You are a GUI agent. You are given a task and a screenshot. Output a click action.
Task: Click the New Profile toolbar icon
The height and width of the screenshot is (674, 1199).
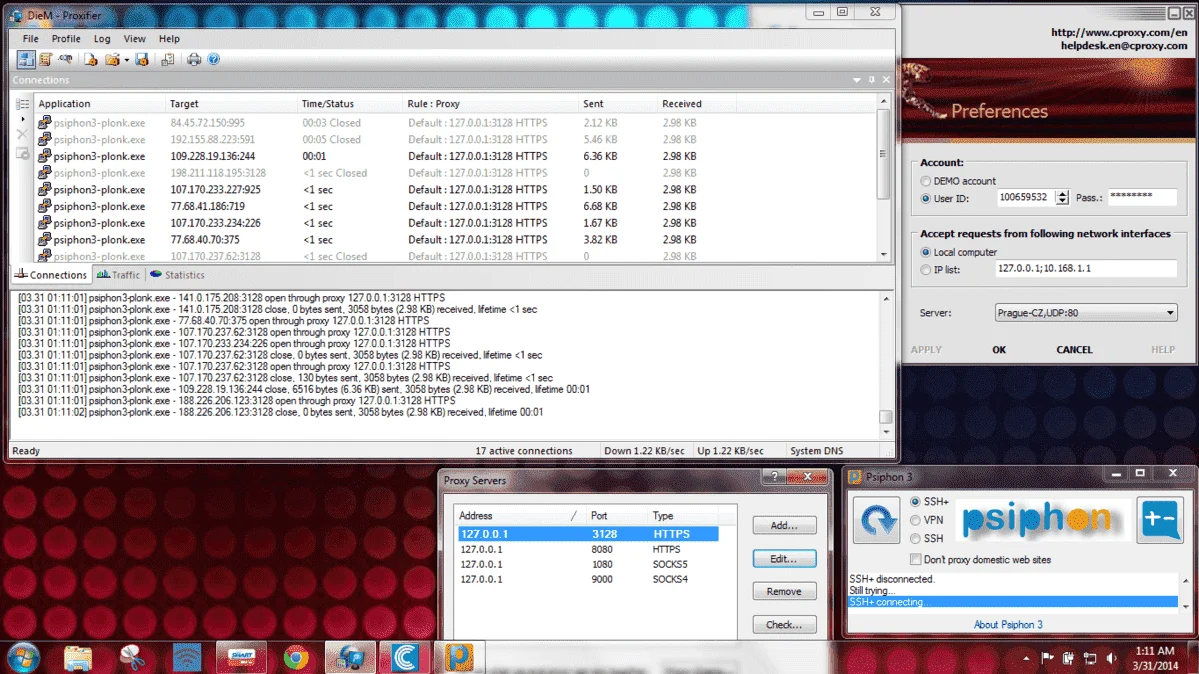[x=91, y=59]
